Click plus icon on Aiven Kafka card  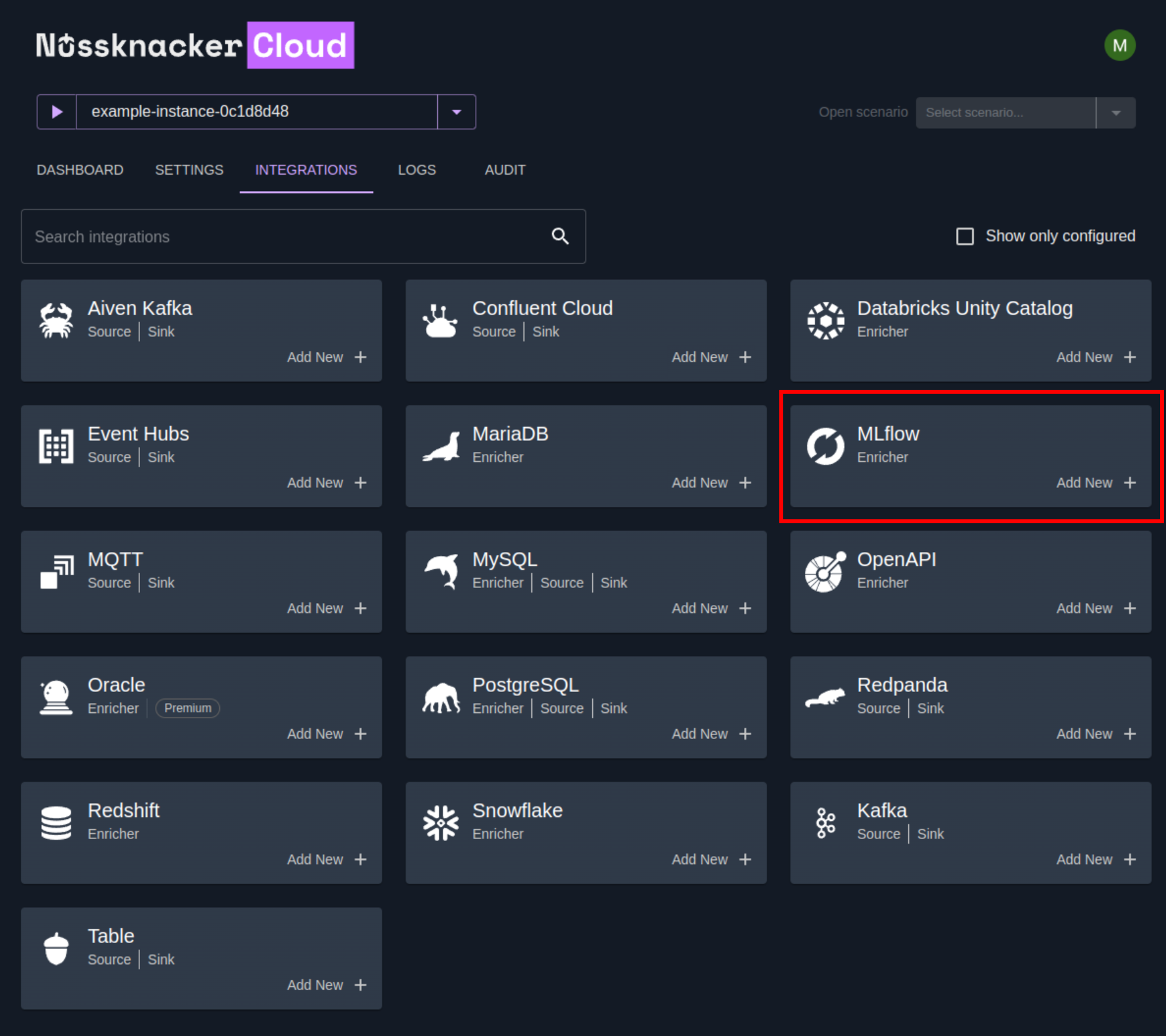click(x=361, y=357)
